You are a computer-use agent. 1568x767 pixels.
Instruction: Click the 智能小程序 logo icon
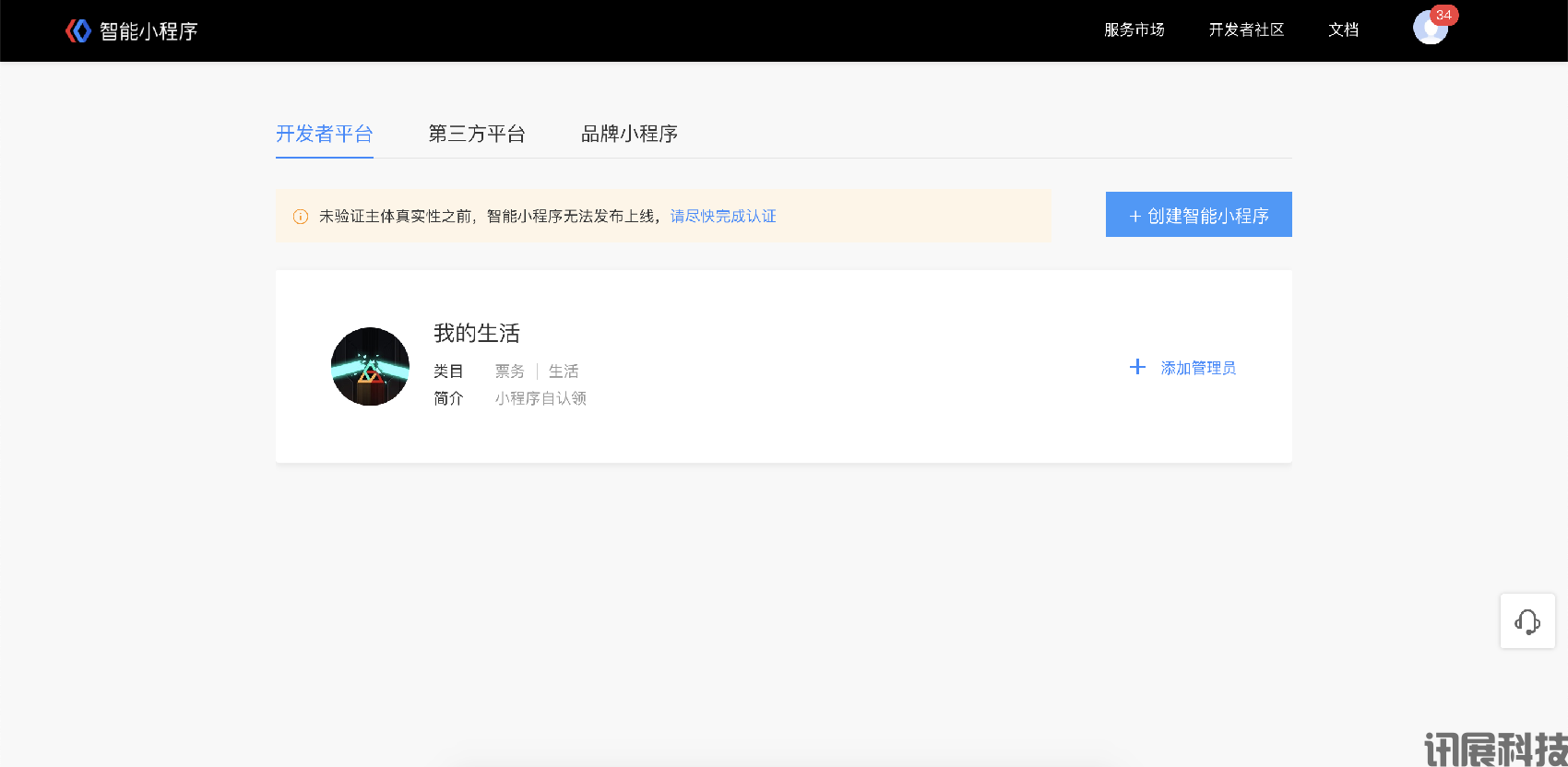click(x=78, y=30)
